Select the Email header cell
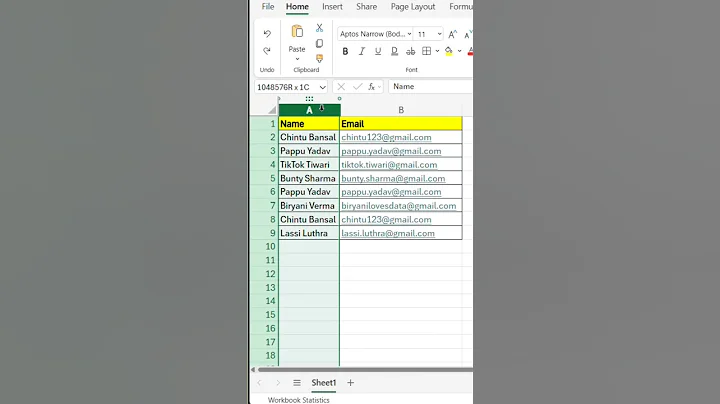This screenshot has height=404, width=720. (x=401, y=123)
